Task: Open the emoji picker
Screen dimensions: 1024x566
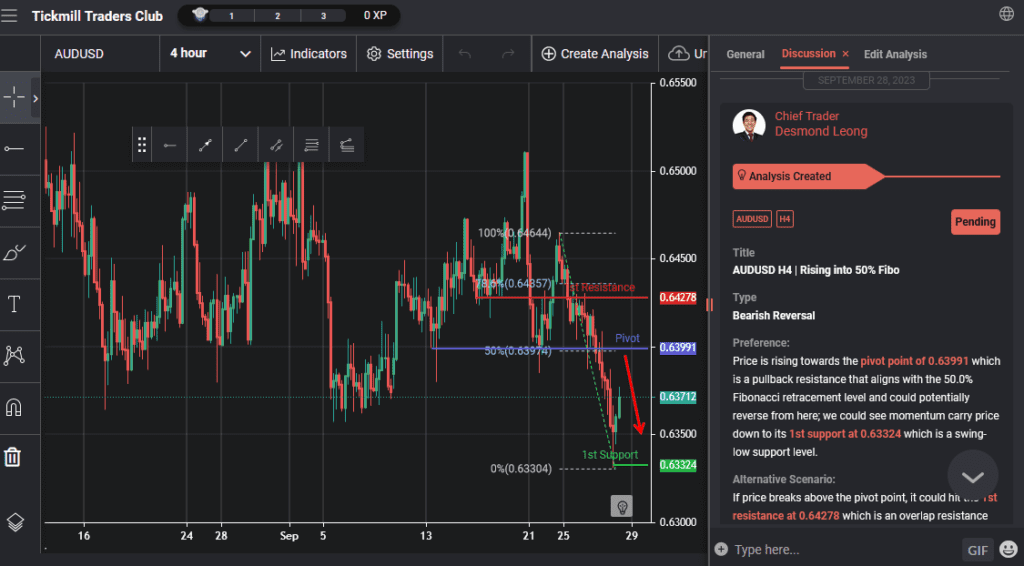Action: point(1008,550)
